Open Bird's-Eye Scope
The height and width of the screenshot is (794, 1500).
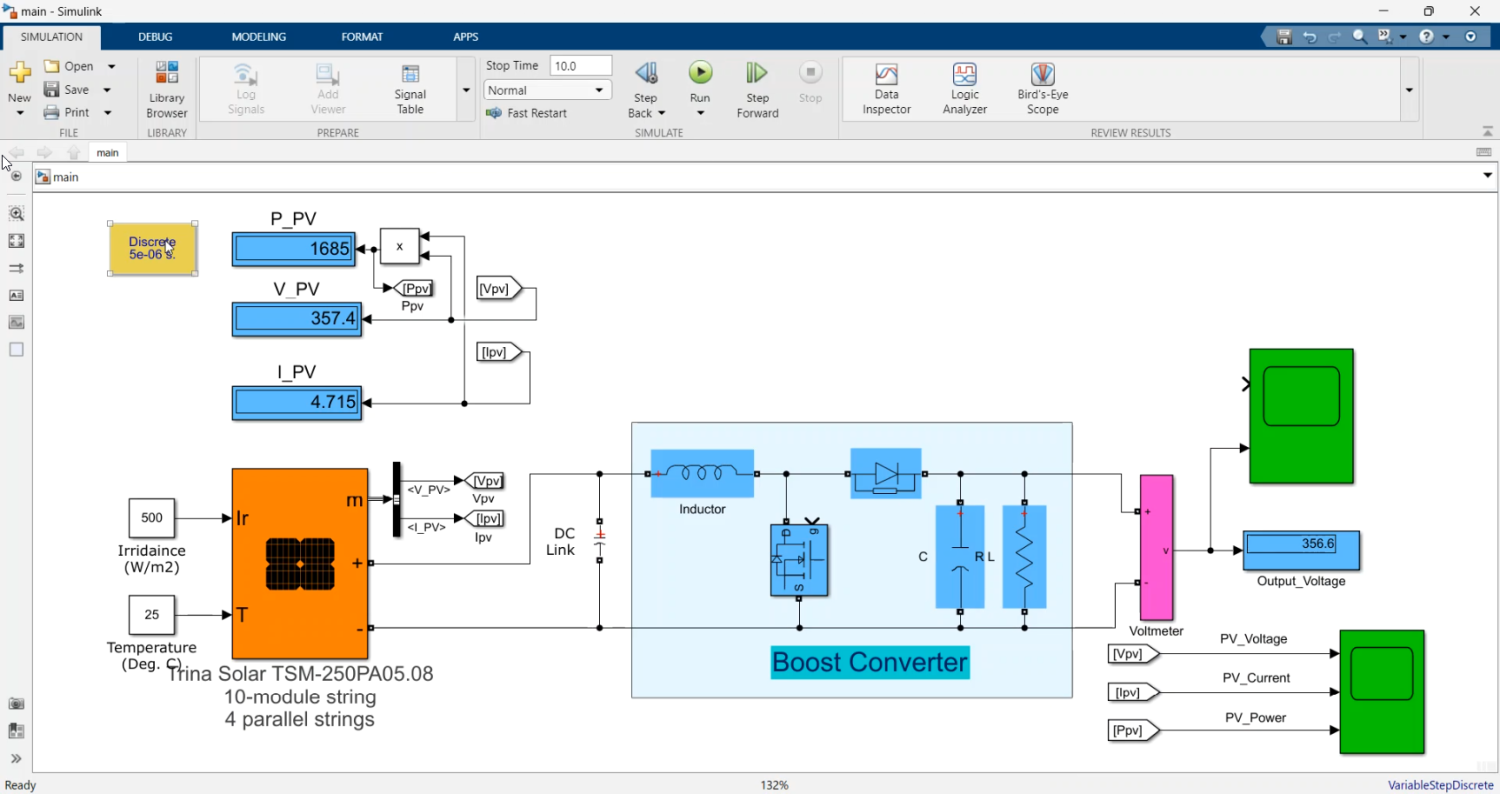1042,89
